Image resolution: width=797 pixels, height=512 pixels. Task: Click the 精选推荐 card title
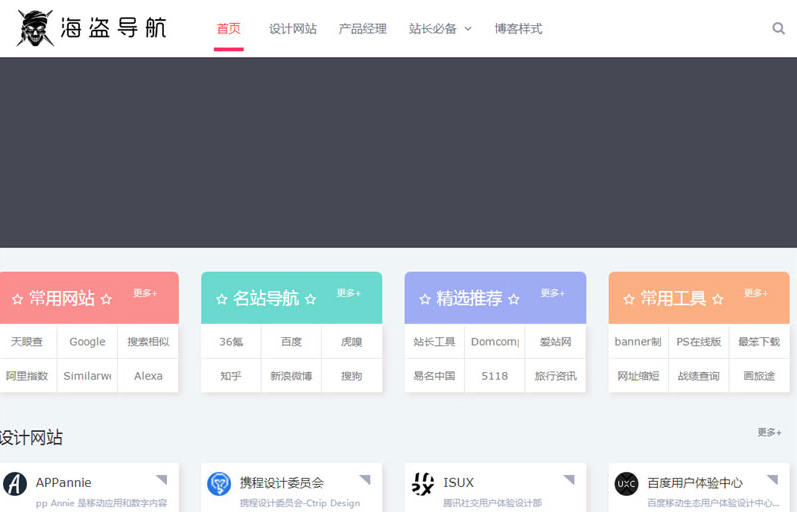pyautogui.click(x=470, y=298)
